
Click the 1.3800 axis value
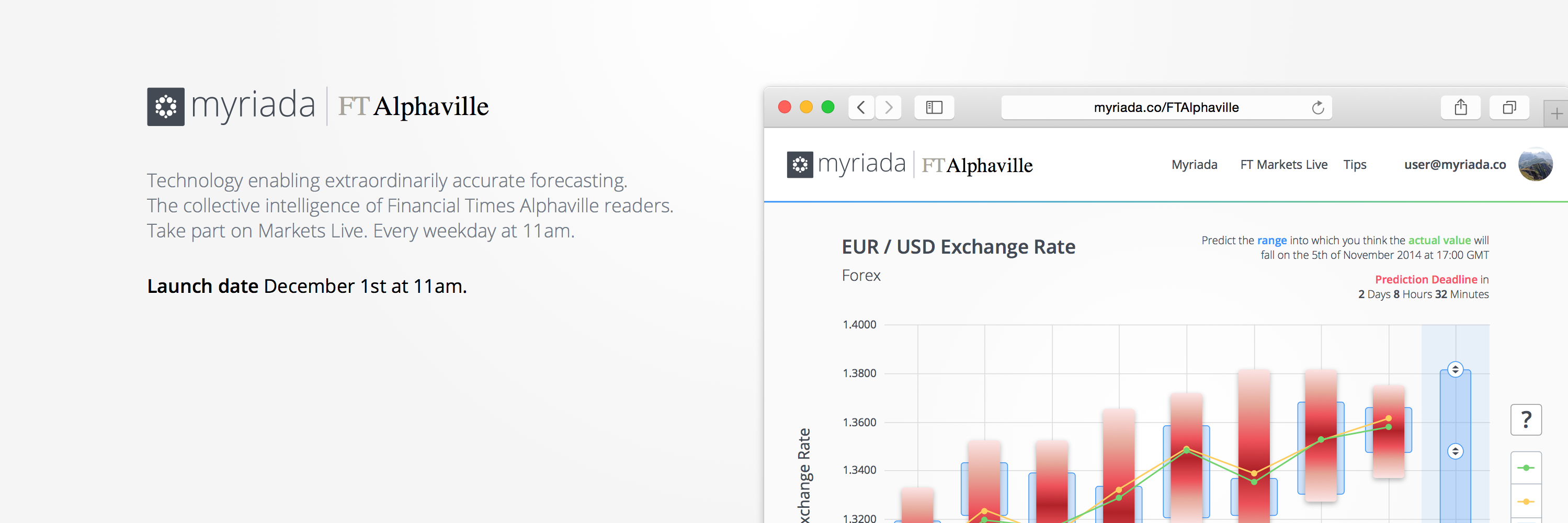859,373
